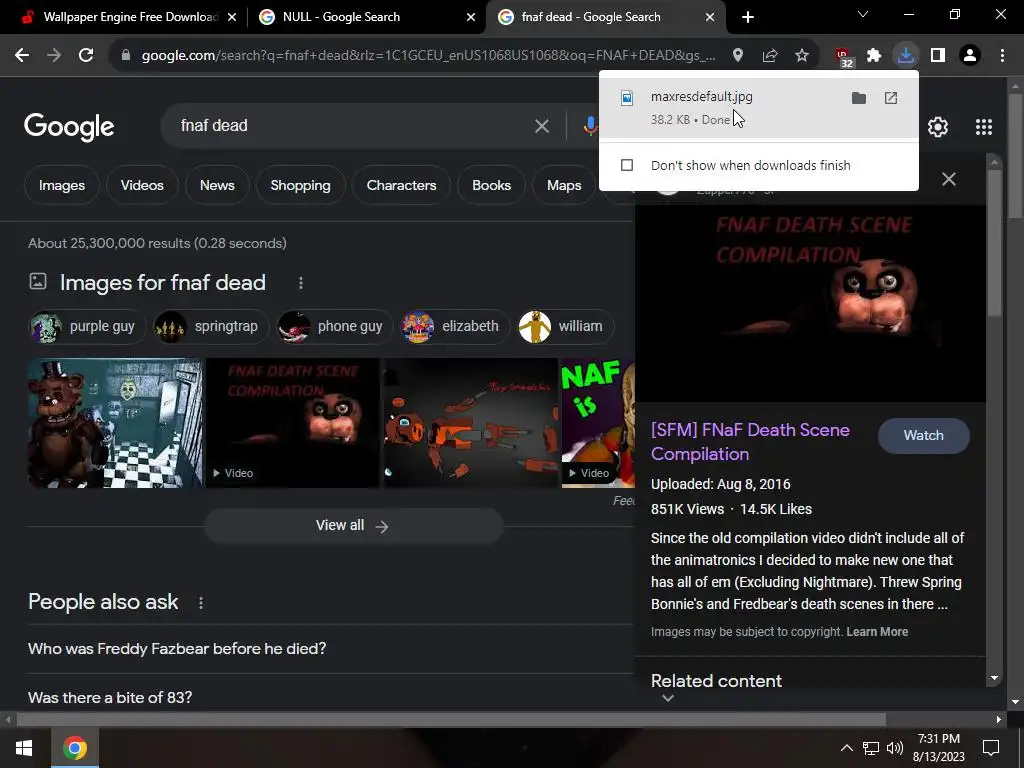Viewport: 1024px width, 768px height.
Task: Select the Characters filter chip
Action: coord(401,185)
